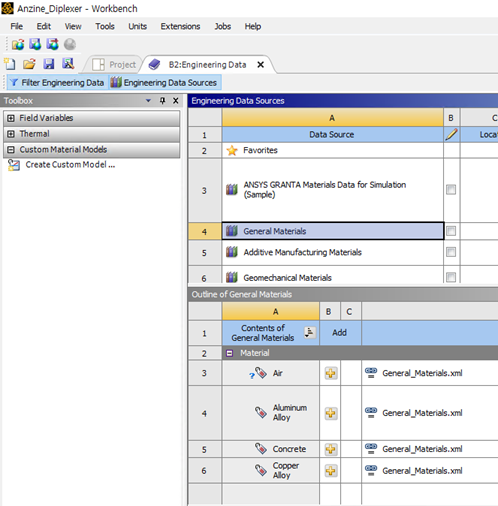Screen dimensions: 498x506
Task: Select General Materials data source row
Action: [333, 231]
